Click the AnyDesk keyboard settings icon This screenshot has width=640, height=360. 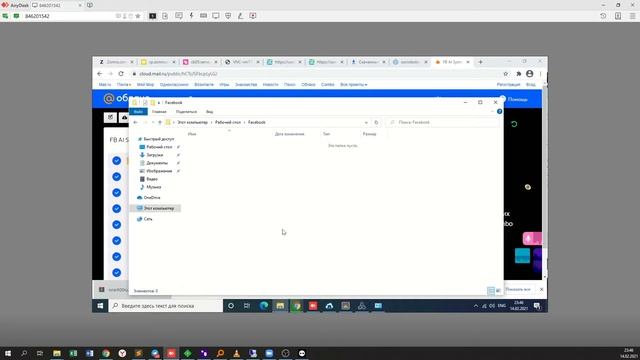tap(203, 16)
